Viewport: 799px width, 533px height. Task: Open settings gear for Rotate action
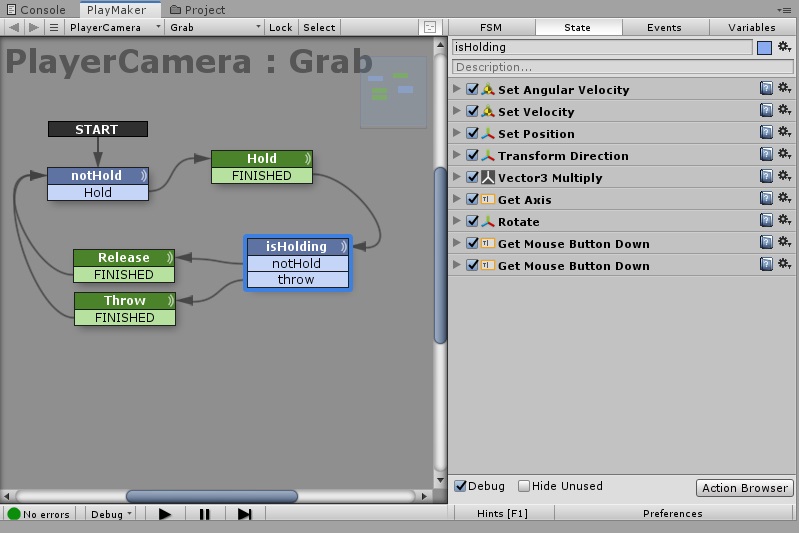tap(784, 220)
